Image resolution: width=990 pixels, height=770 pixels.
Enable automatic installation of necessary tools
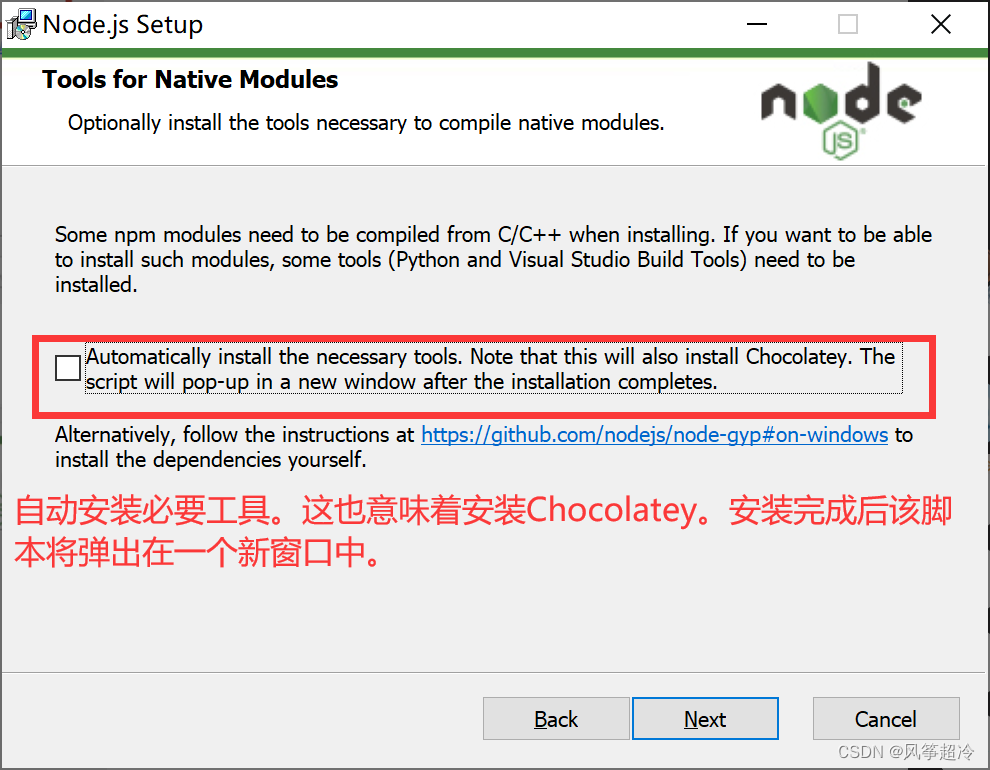coord(68,368)
